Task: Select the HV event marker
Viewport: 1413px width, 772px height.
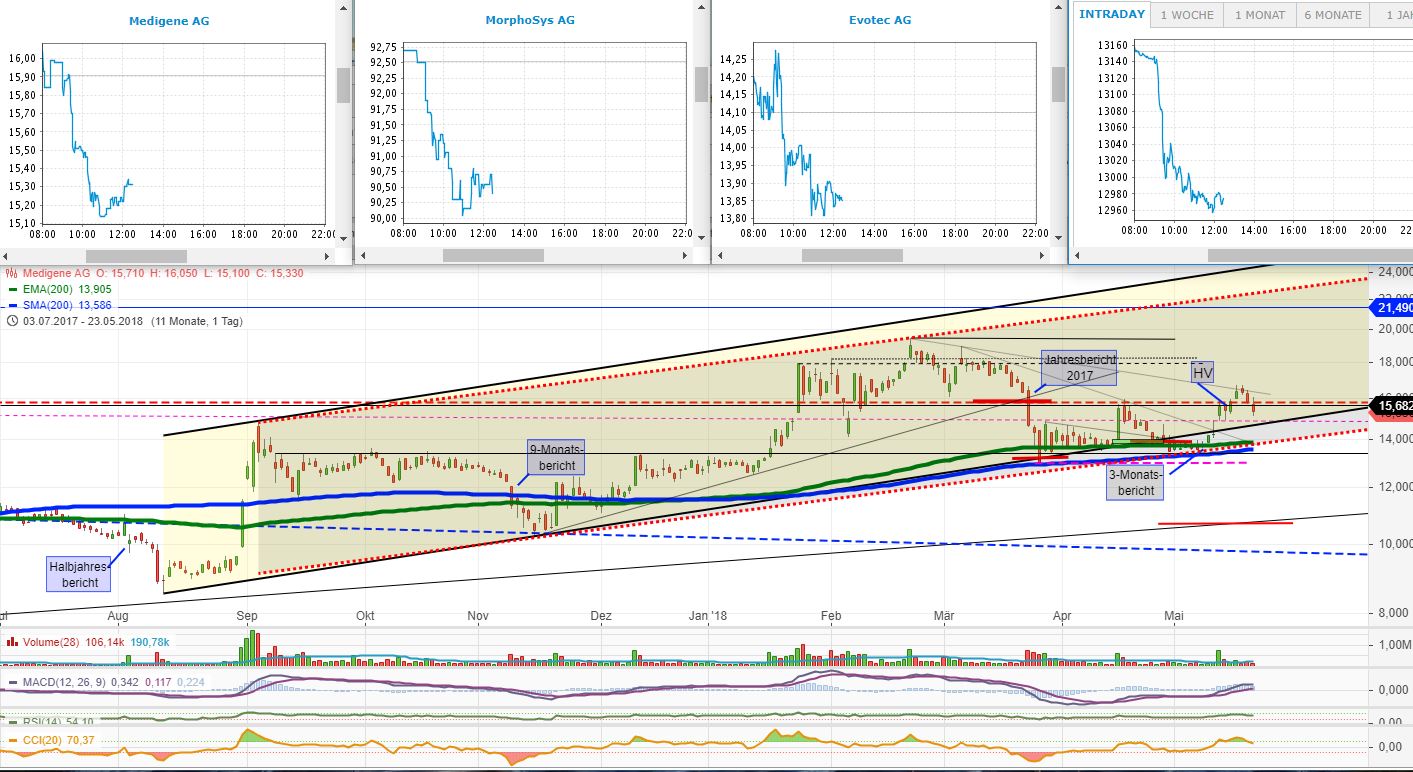Action: (x=1201, y=372)
